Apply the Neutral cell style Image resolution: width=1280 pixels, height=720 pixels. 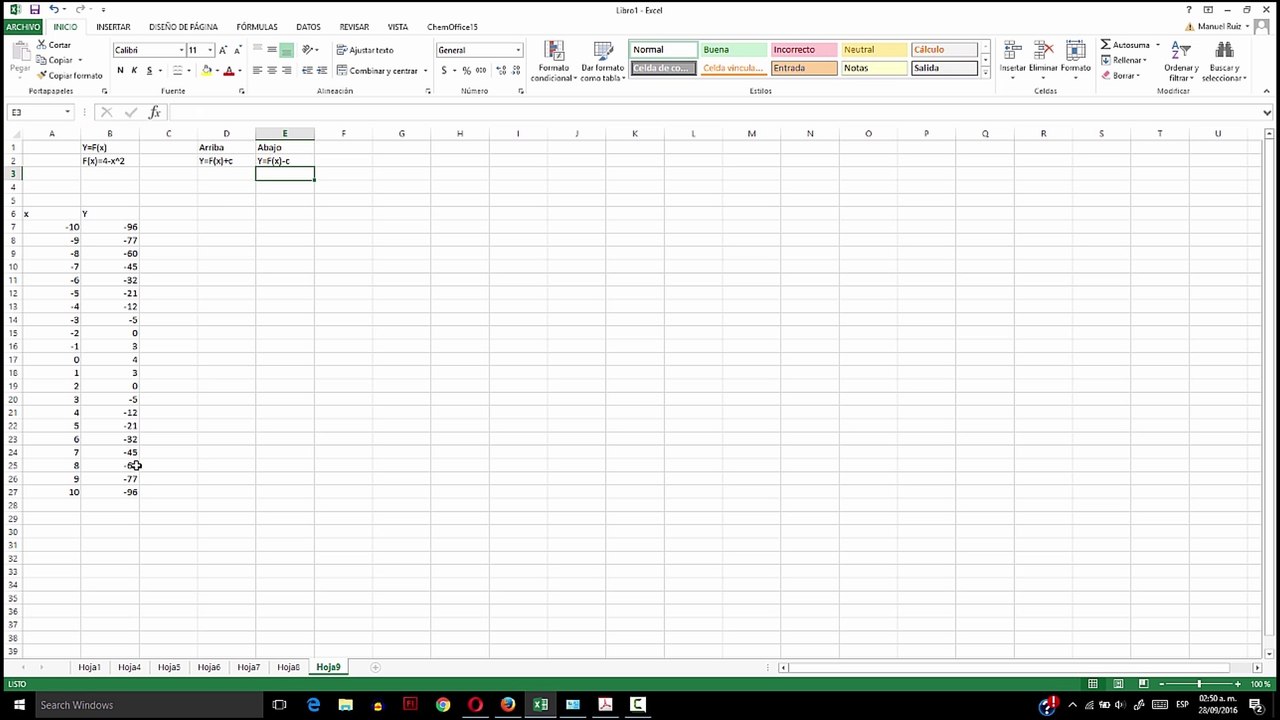pos(873,50)
